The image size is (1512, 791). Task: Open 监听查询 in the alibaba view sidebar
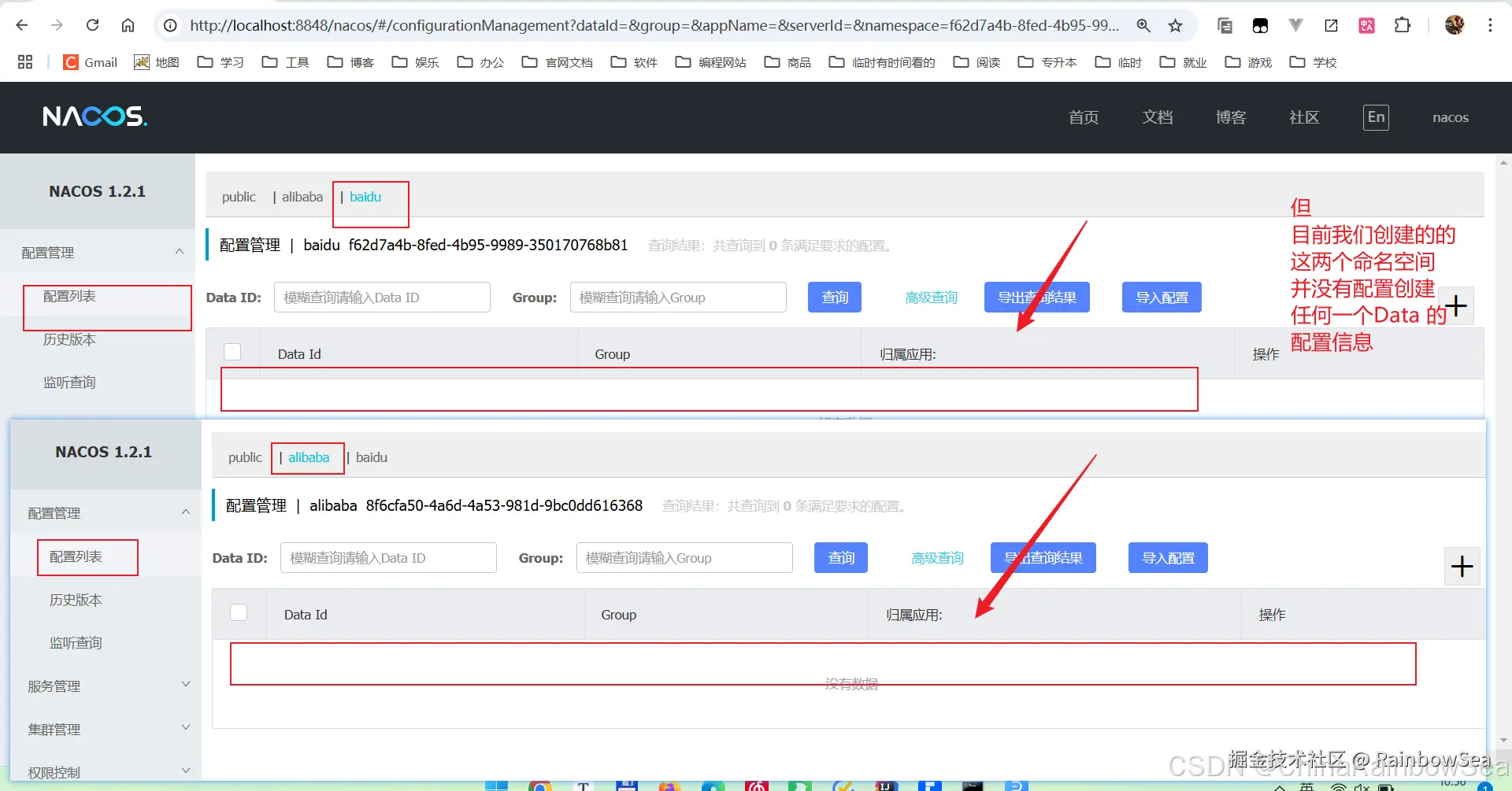coord(76,643)
